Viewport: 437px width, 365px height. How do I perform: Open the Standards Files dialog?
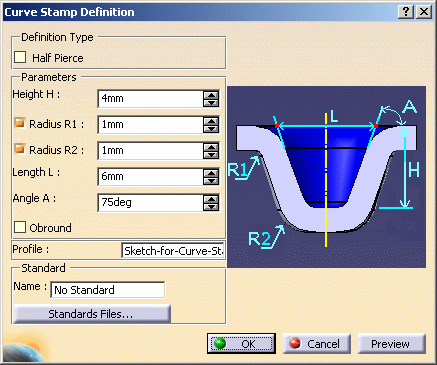coord(92,314)
